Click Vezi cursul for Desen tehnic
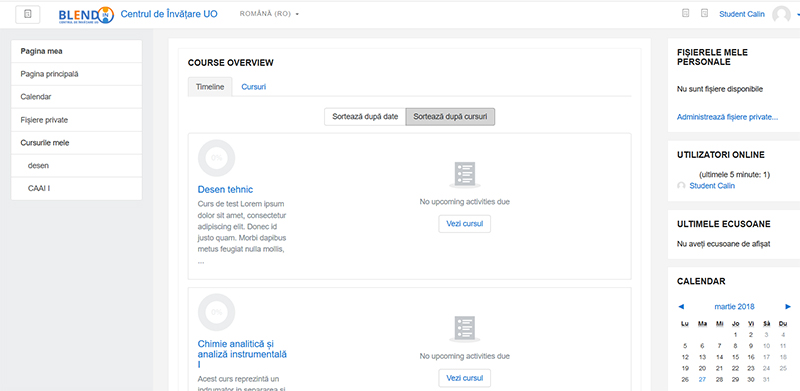The height and width of the screenshot is (391, 800). (x=464, y=224)
